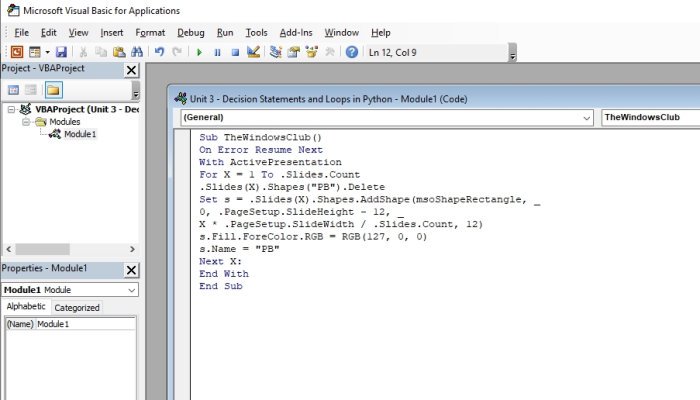Click the Find binoculars icon

click(x=137, y=52)
